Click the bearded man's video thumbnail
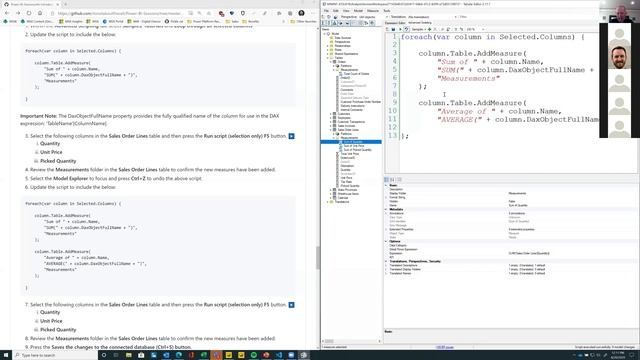Screen dimensions: 640x360 coord(619,58)
